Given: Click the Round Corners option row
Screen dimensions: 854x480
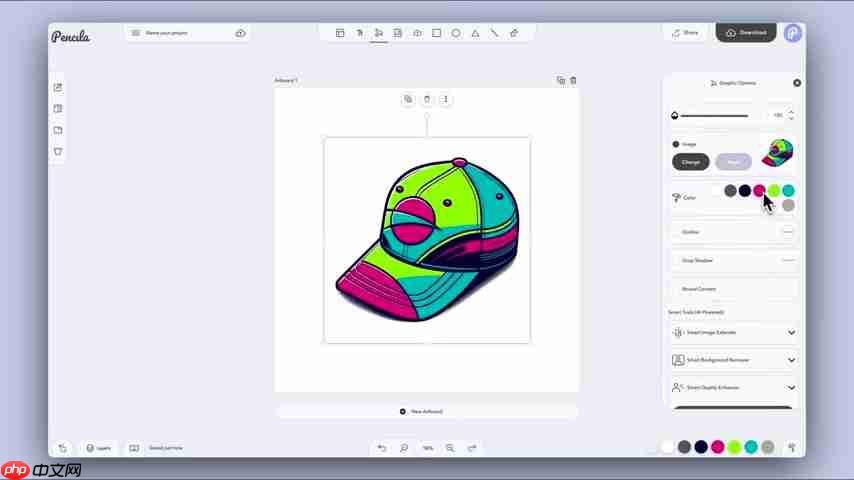Looking at the screenshot, I should (x=734, y=289).
